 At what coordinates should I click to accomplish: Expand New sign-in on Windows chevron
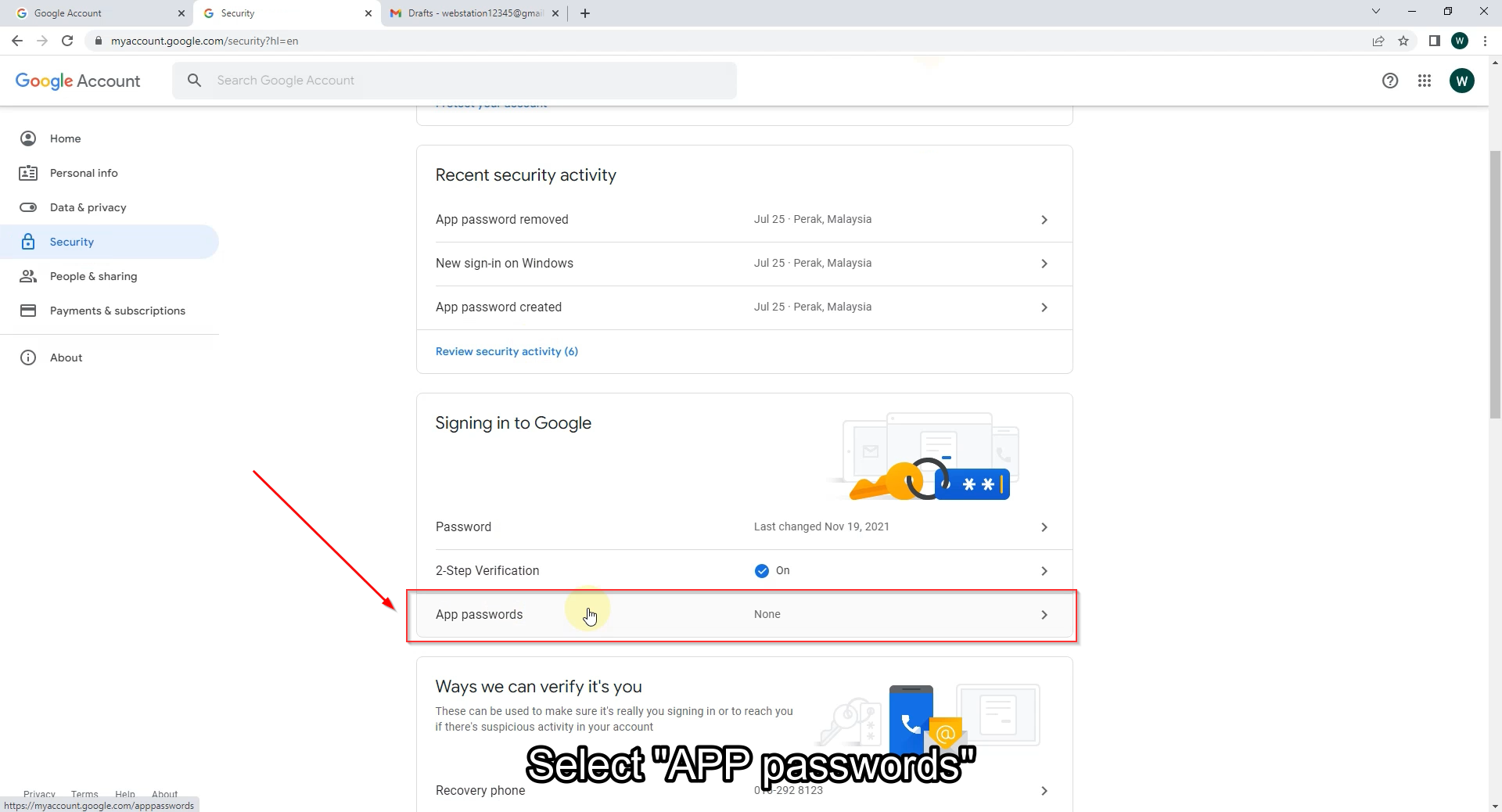click(1044, 264)
